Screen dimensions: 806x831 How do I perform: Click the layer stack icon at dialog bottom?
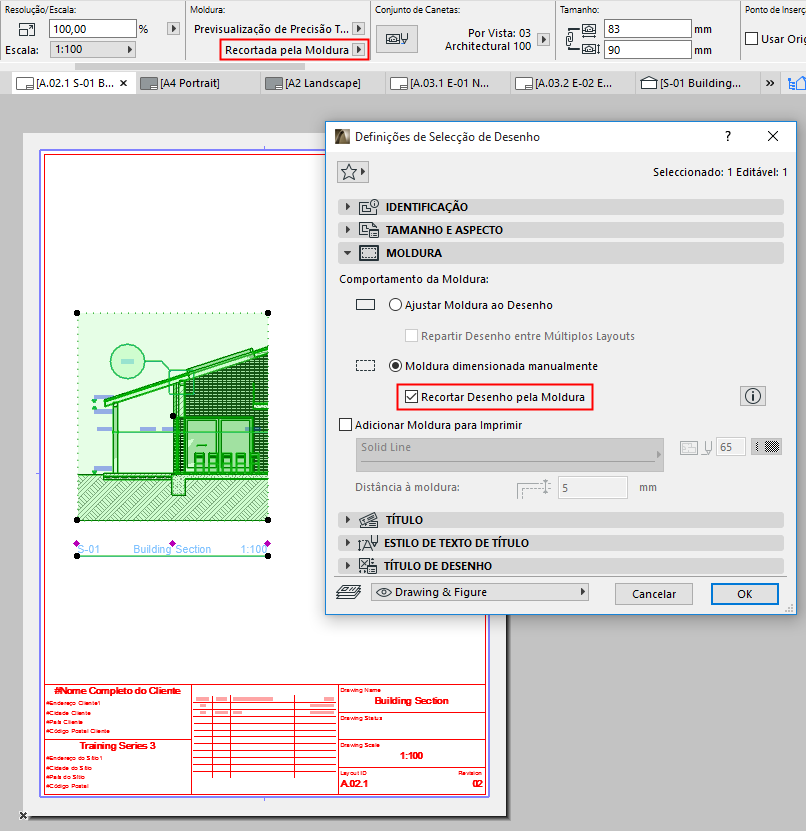(349, 592)
